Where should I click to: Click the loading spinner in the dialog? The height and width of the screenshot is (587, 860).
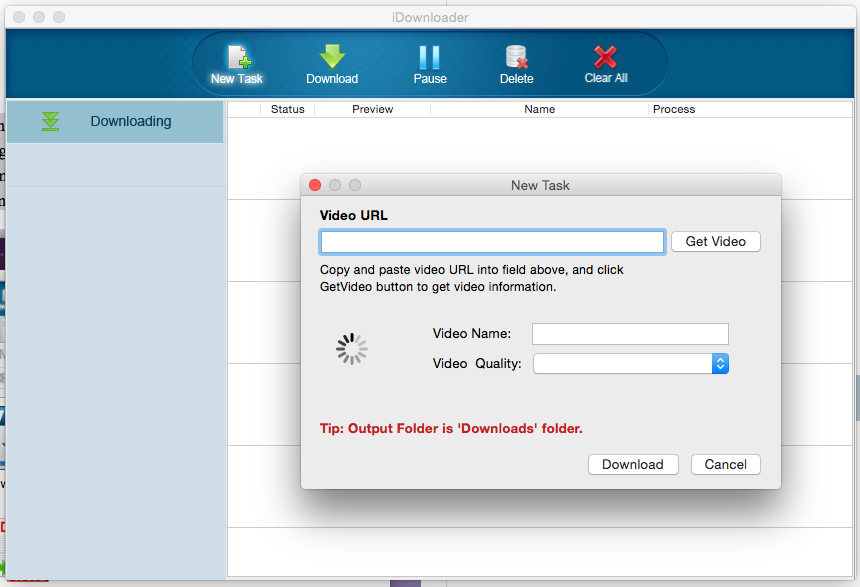(x=352, y=348)
